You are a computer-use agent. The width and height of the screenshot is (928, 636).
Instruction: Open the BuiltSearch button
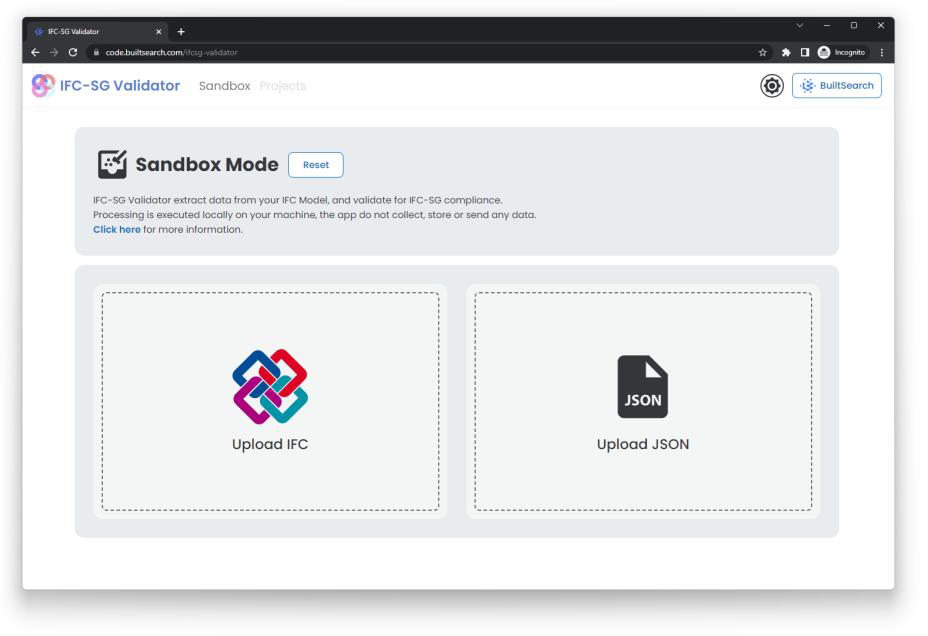click(x=837, y=86)
